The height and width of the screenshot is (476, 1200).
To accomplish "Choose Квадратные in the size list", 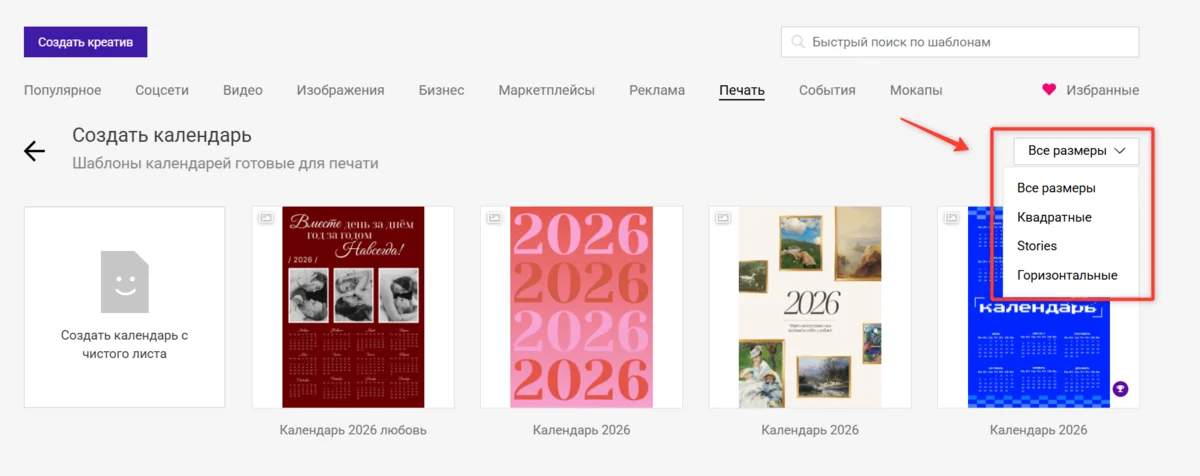I will click(1054, 217).
